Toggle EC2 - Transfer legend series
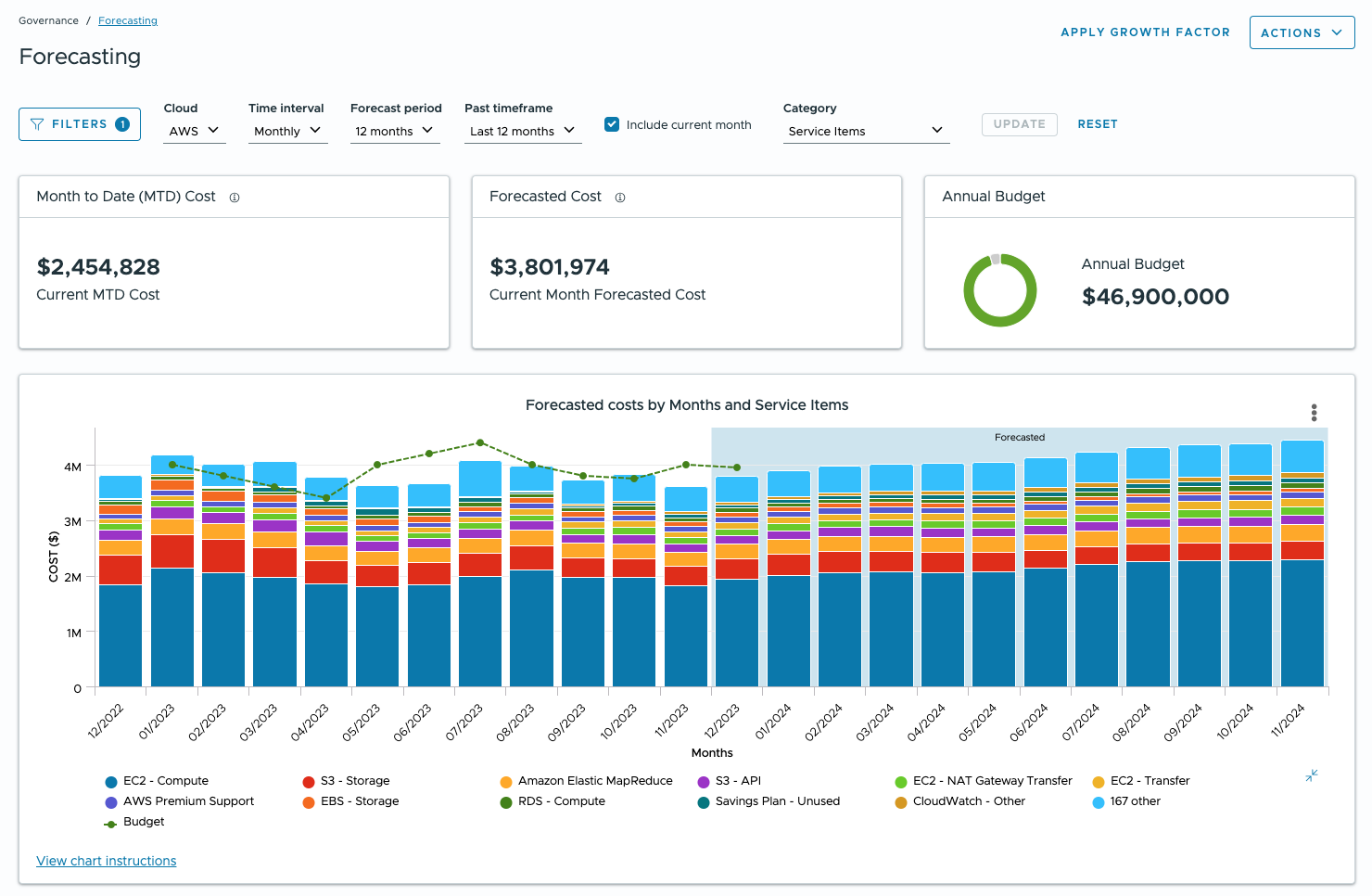 (x=1141, y=781)
